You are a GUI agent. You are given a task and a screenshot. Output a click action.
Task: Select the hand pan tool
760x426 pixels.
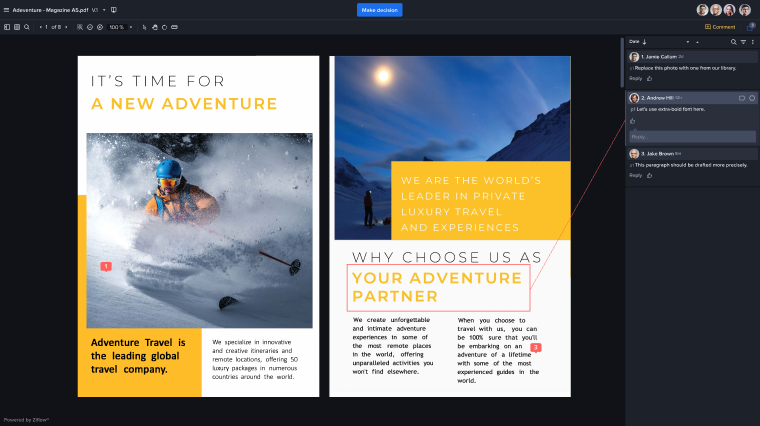pos(155,27)
